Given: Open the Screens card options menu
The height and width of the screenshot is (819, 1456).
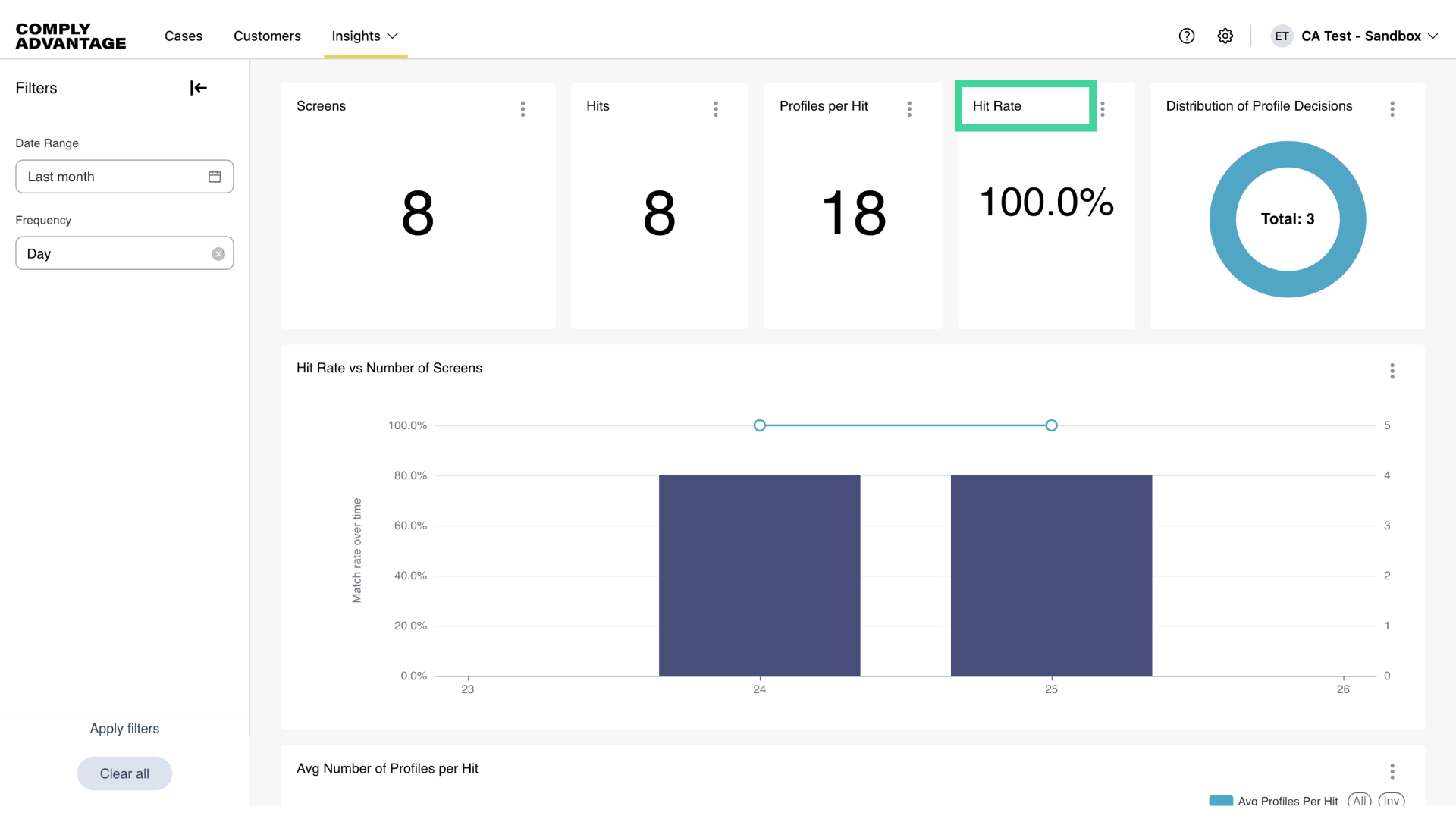Looking at the screenshot, I should click(x=522, y=108).
